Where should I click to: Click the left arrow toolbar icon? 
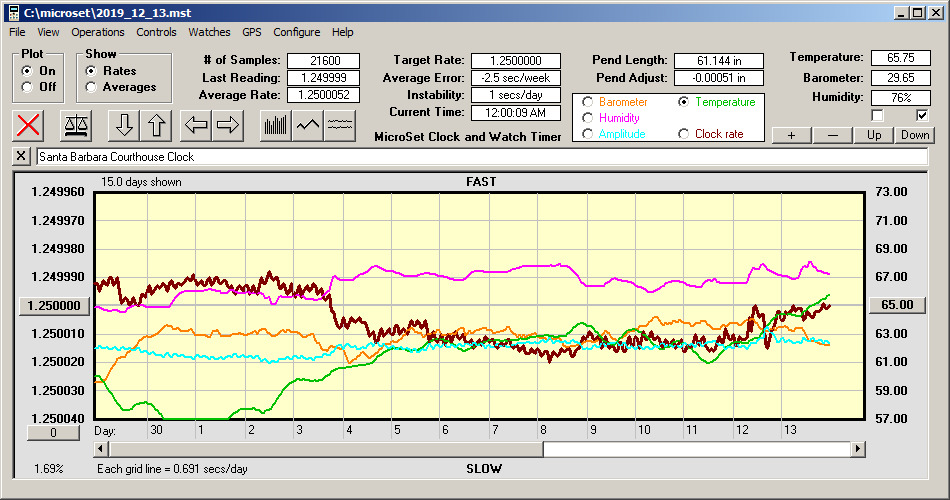point(196,125)
